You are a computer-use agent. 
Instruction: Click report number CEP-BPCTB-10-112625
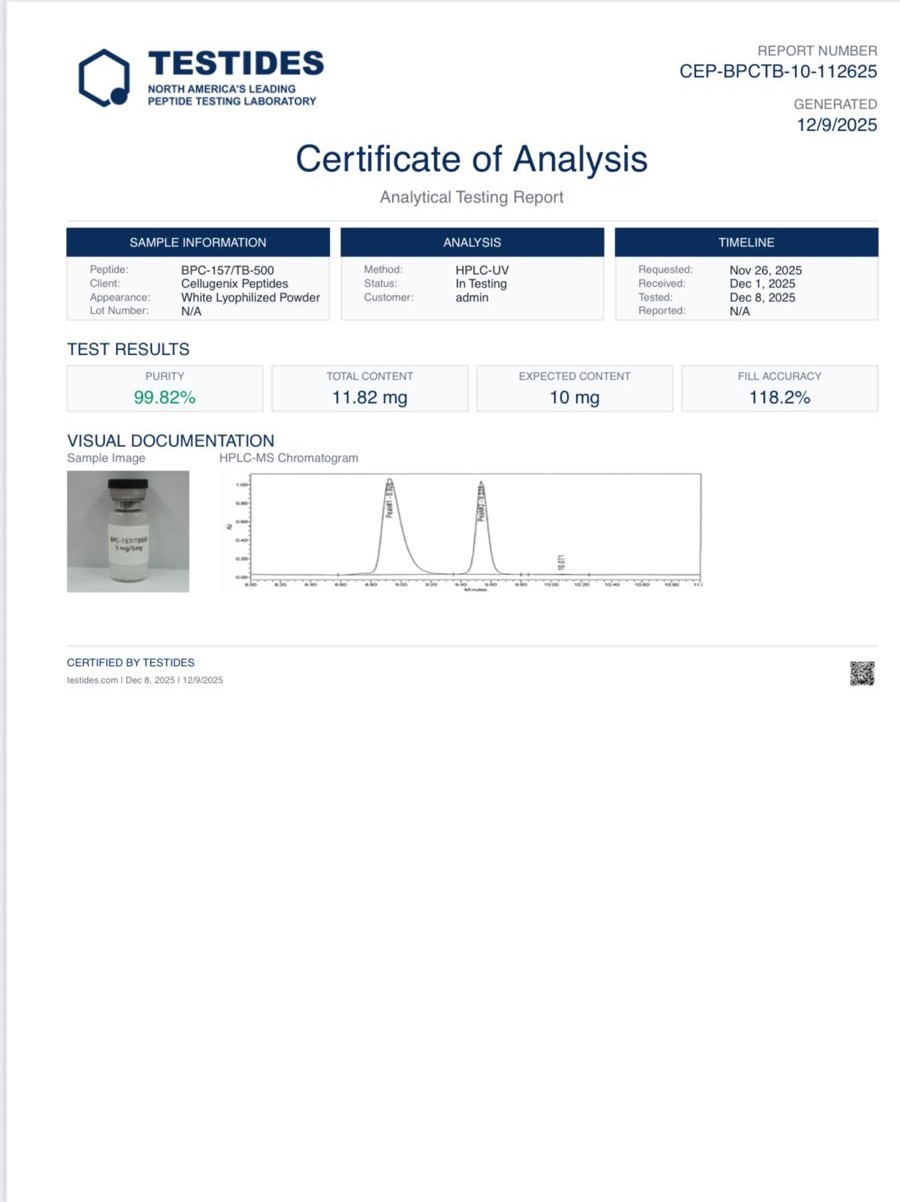pos(778,71)
